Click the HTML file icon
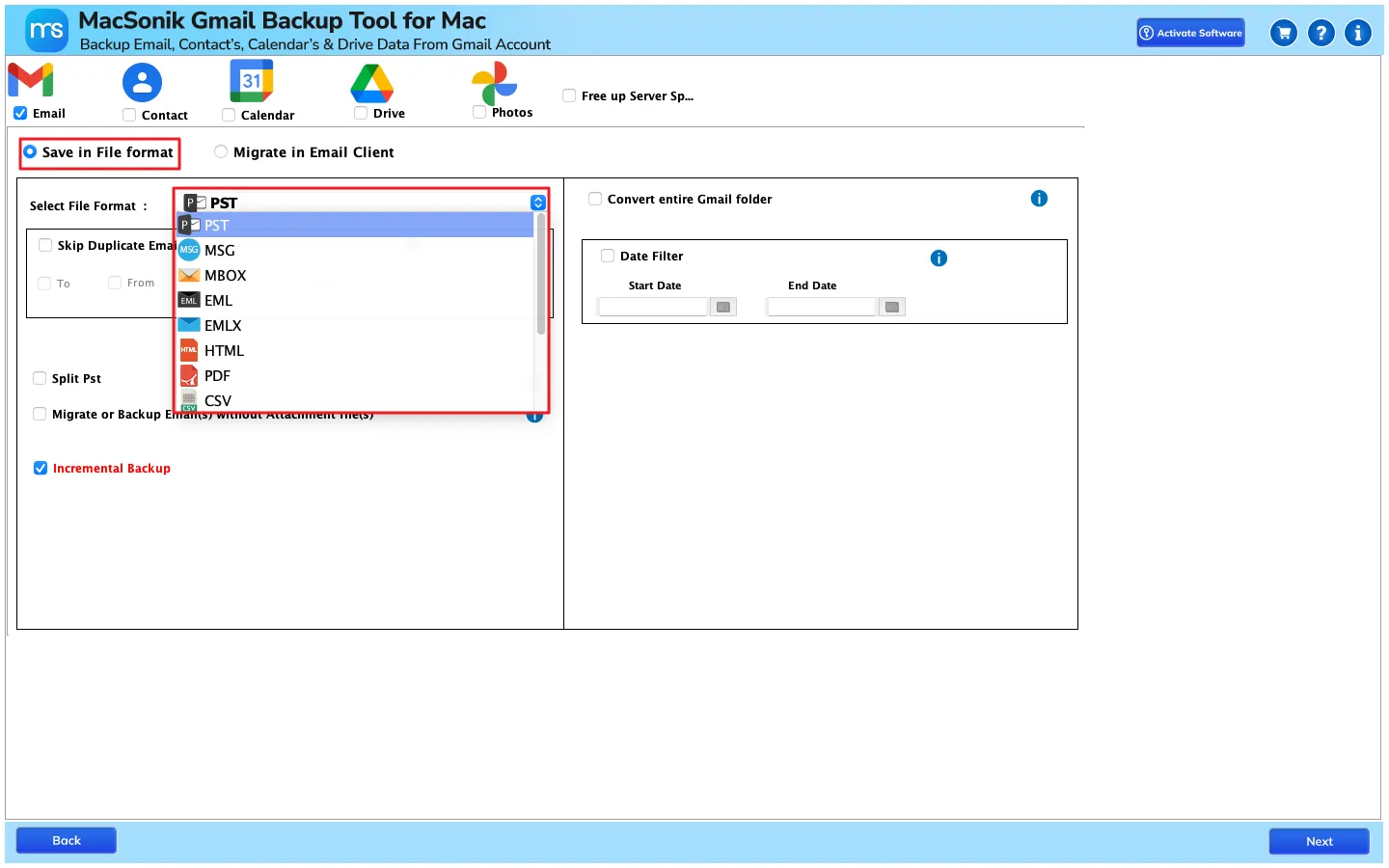 pos(189,350)
